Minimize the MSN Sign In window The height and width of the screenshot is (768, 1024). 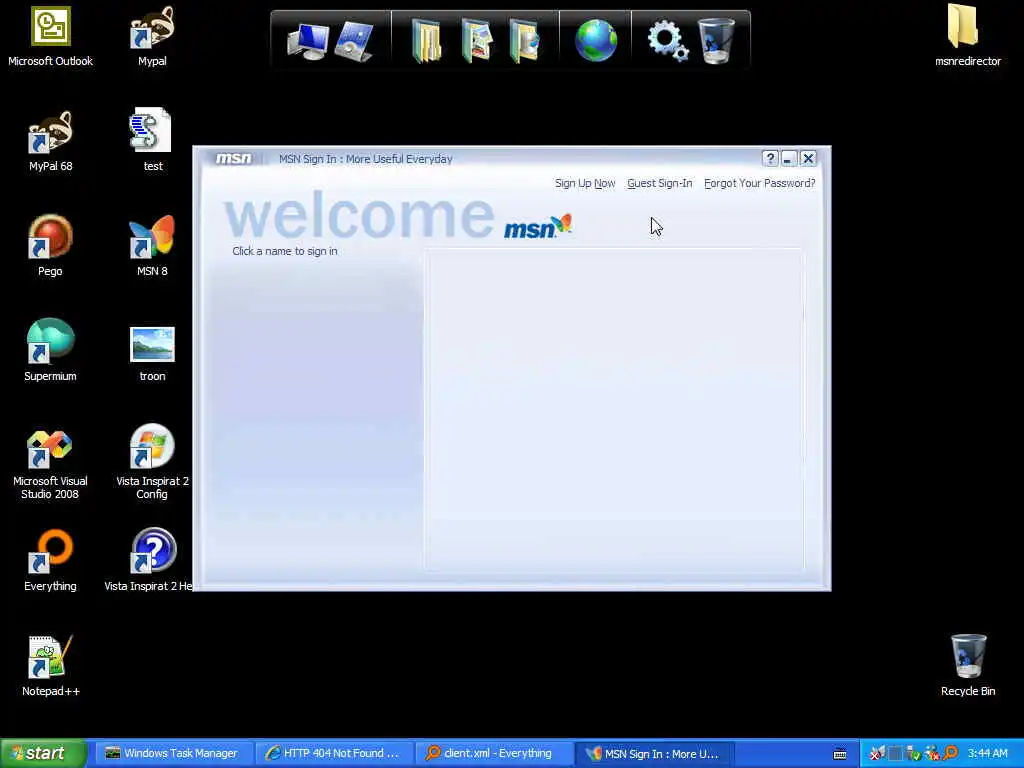(789, 159)
